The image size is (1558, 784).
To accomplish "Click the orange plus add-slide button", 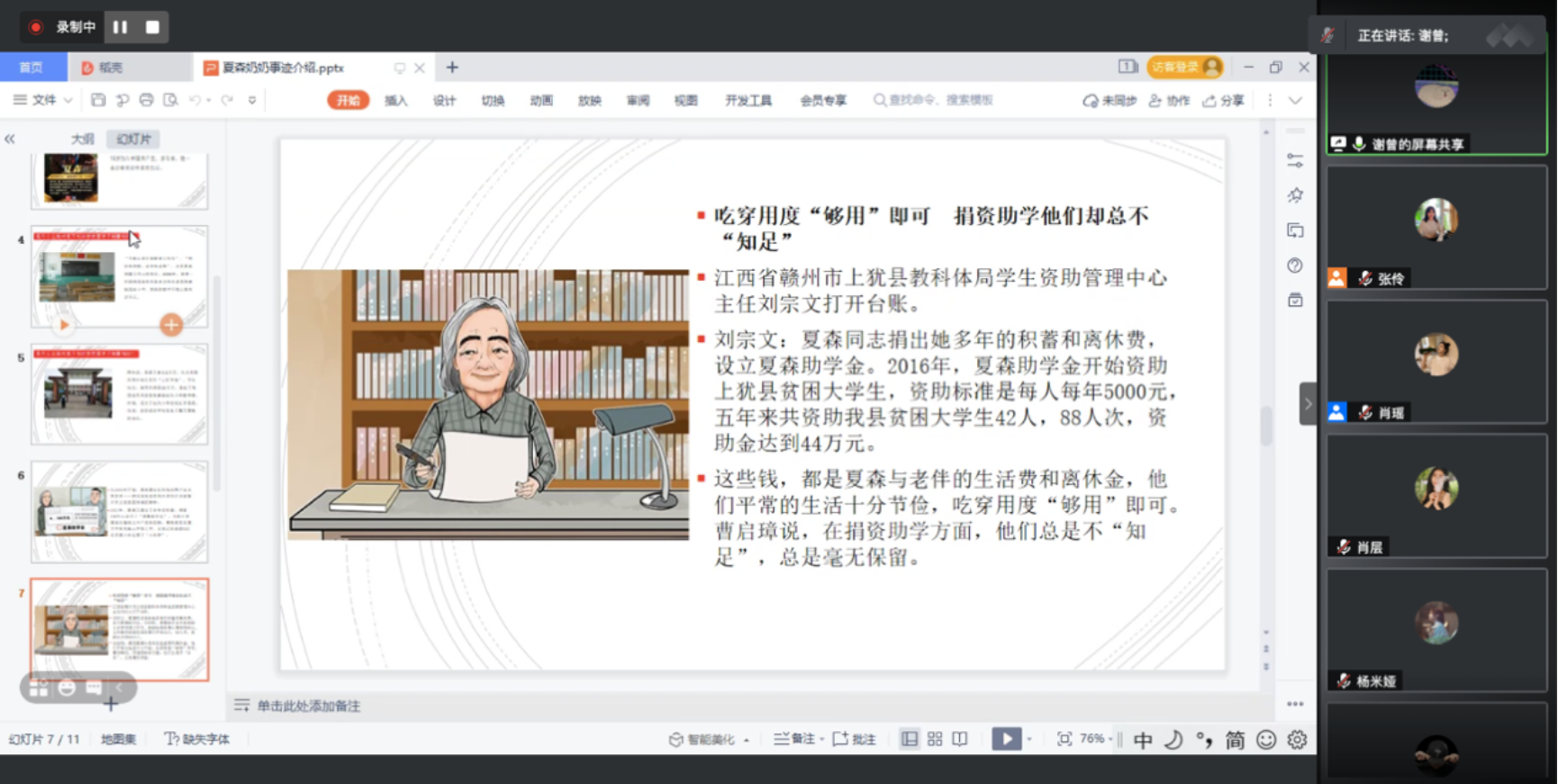I will point(171,325).
